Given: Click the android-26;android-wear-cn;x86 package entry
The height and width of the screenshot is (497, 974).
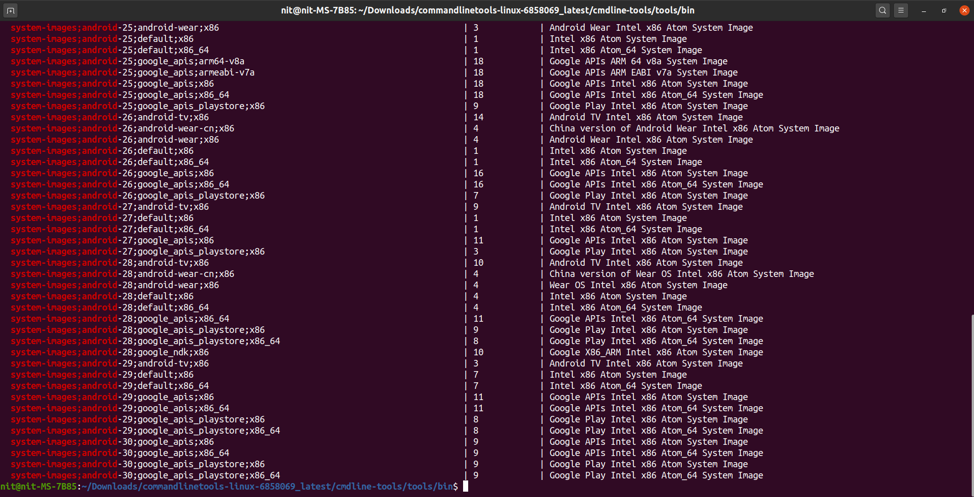Looking at the screenshot, I should click(123, 129).
